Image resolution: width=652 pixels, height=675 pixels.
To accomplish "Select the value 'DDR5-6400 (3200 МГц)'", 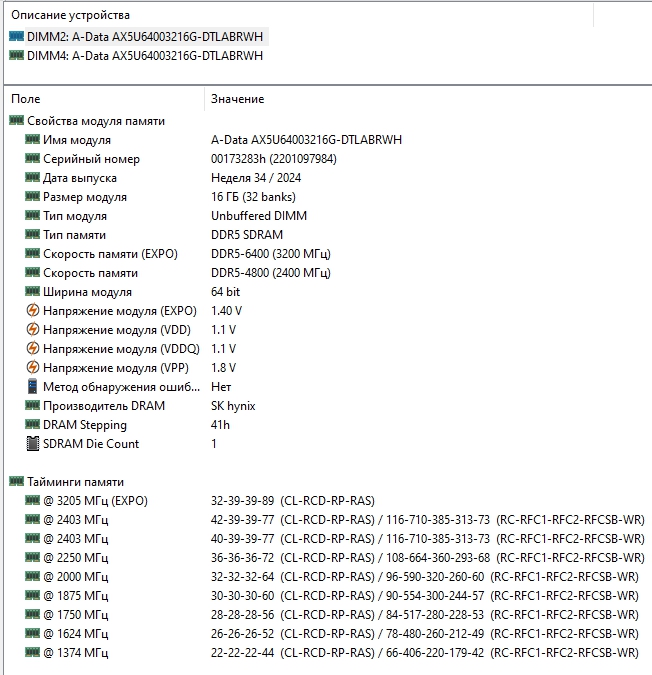I will (271, 254).
